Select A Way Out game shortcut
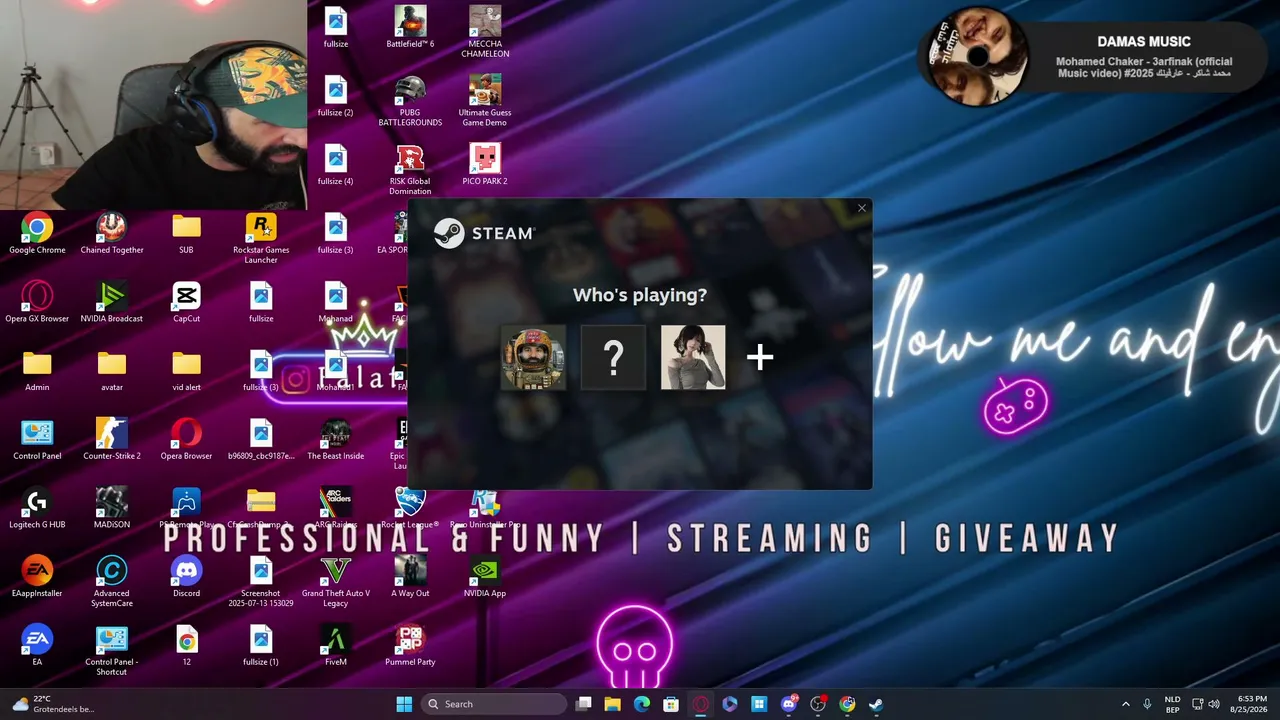 [x=410, y=578]
